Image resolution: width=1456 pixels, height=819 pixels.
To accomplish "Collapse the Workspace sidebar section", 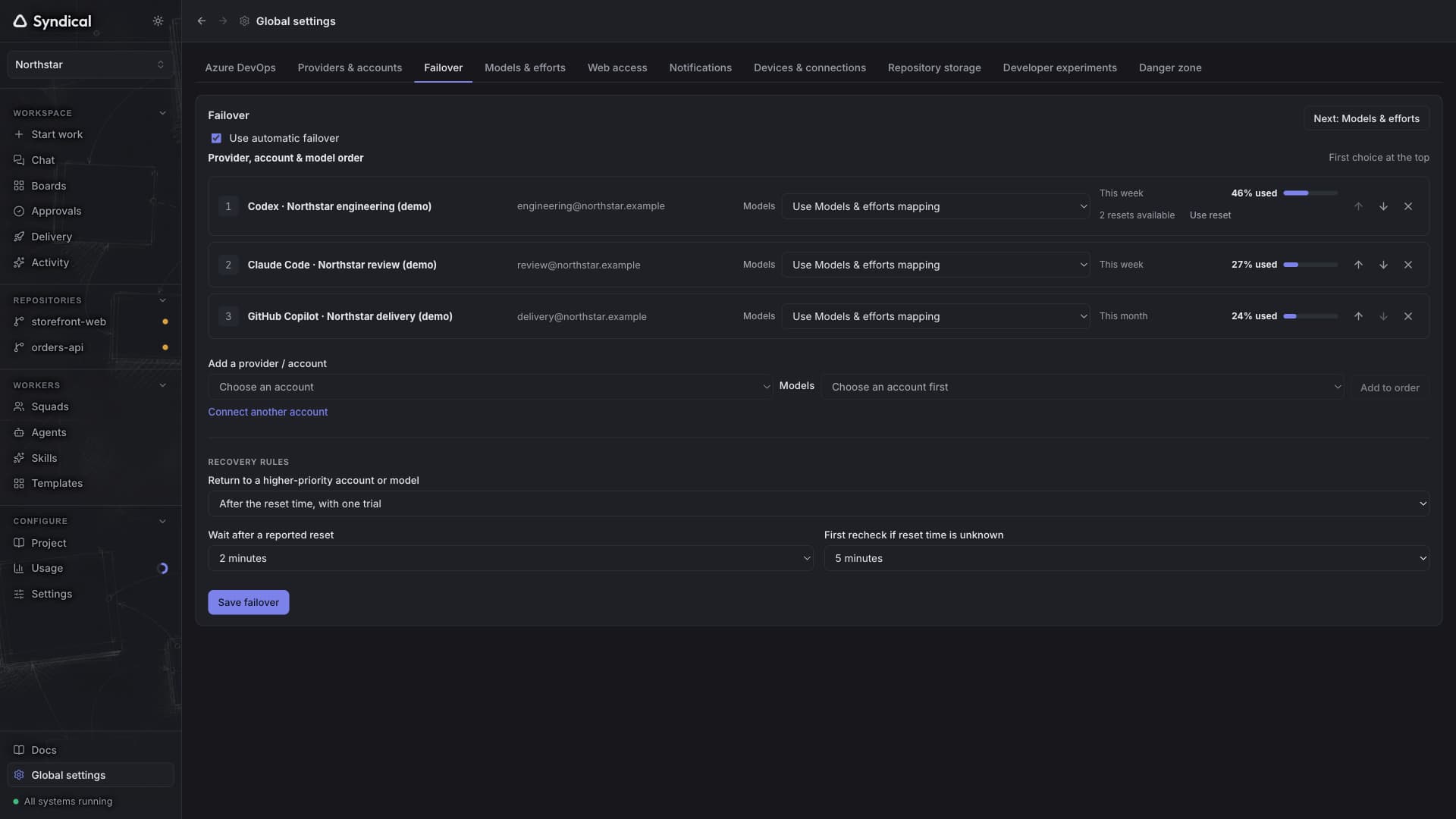I will (162, 113).
